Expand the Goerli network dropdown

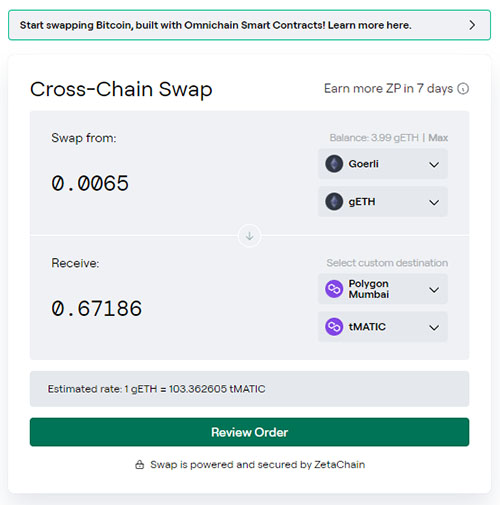pyautogui.click(x=383, y=164)
